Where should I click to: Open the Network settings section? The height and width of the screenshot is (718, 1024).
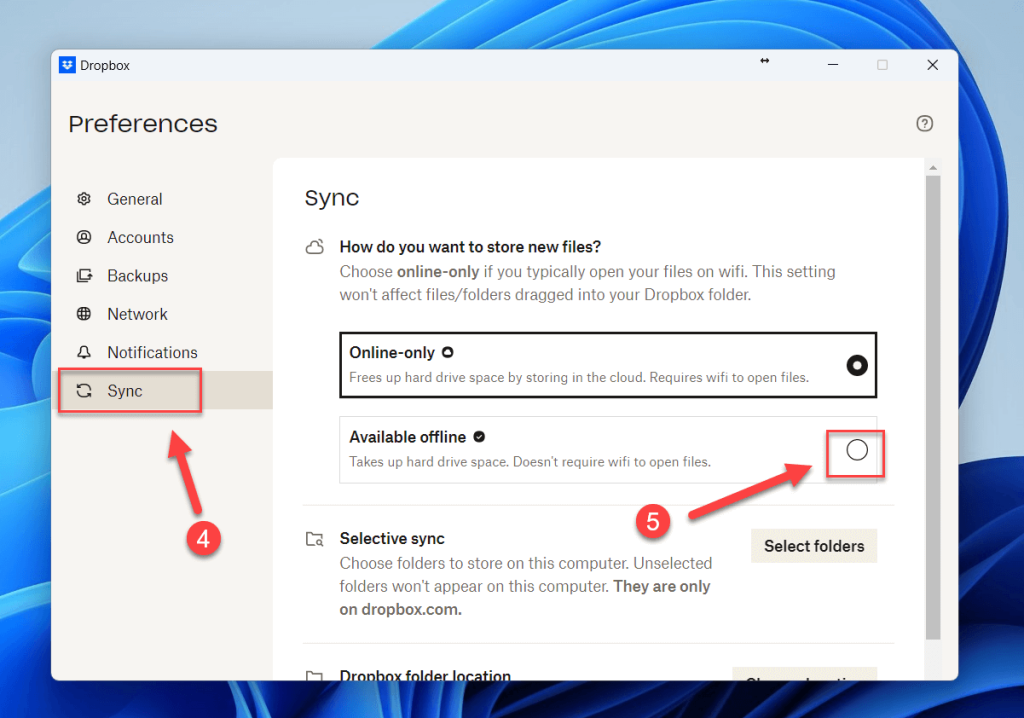(x=137, y=314)
